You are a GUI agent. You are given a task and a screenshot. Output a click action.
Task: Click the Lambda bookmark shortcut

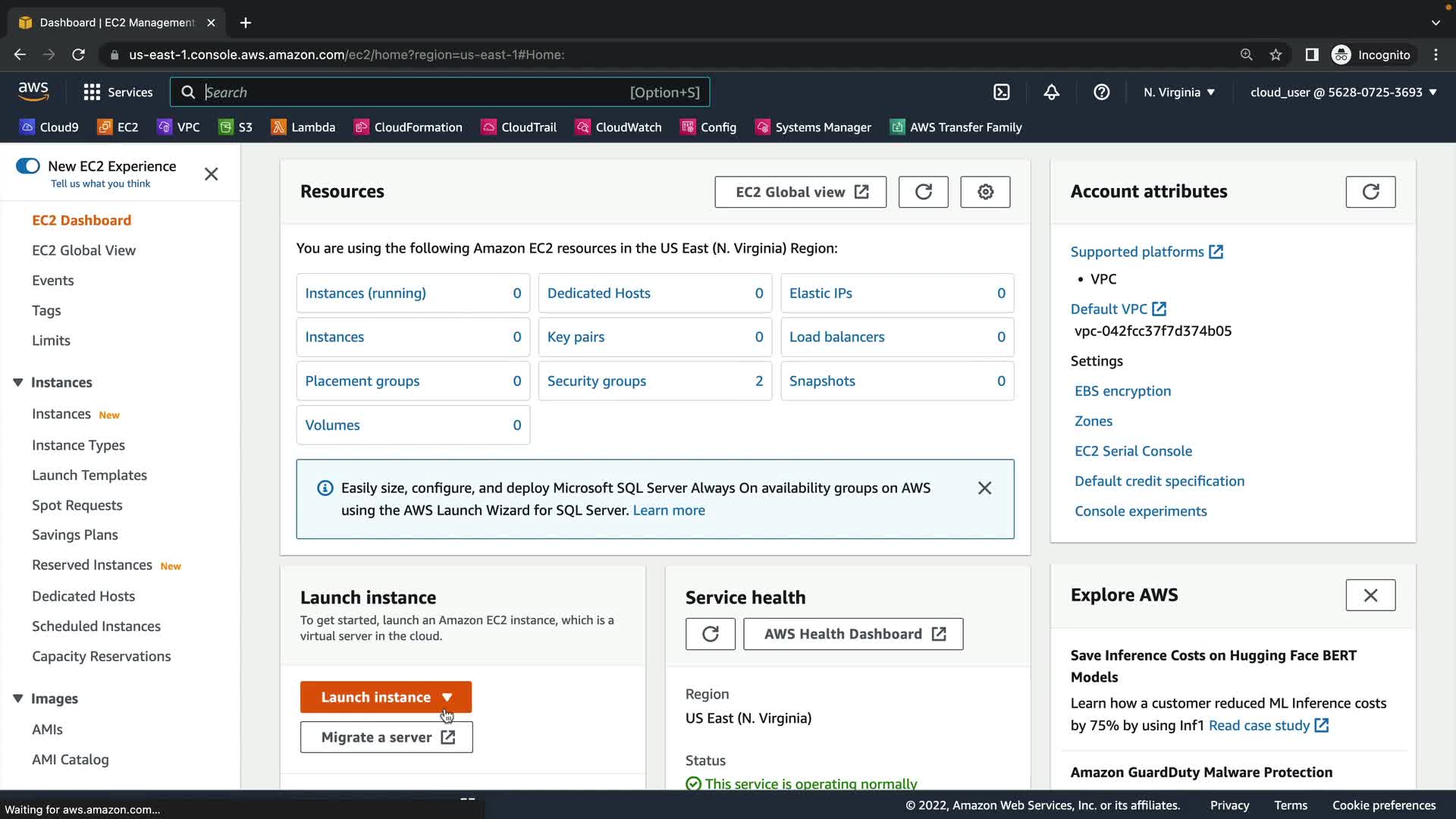pos(303,127)
